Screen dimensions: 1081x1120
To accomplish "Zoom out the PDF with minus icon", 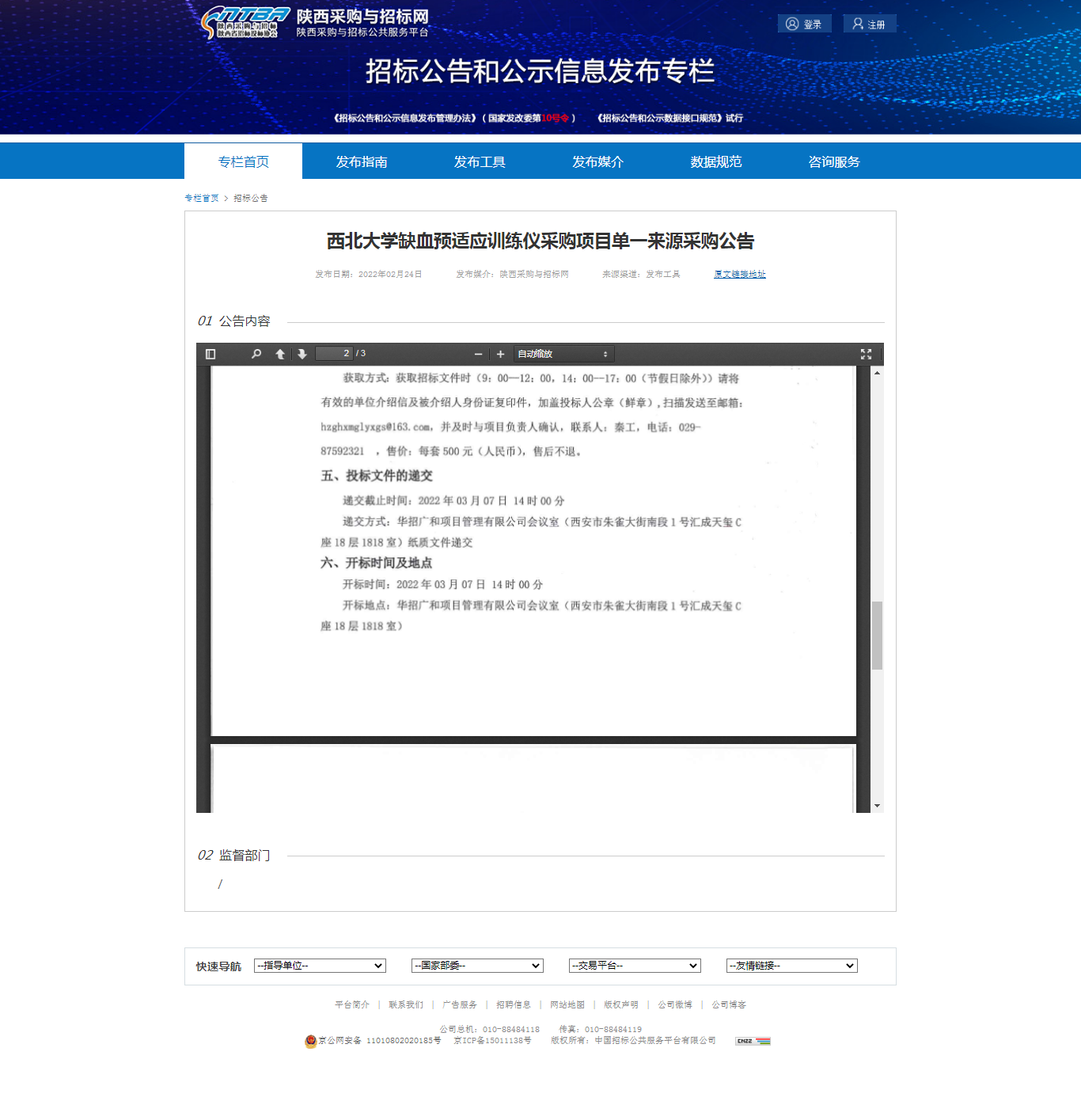I will (478, 354).
